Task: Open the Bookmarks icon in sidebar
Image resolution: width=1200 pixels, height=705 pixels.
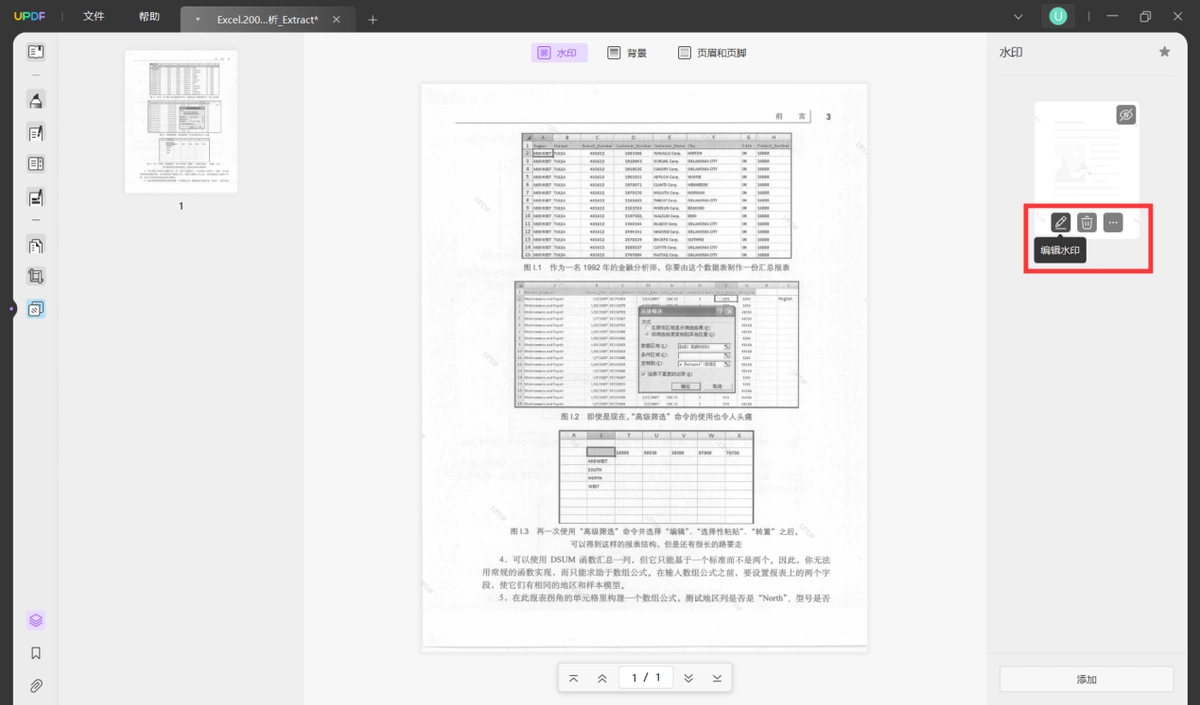Action: pyautogui.click(x=36, y=653)
